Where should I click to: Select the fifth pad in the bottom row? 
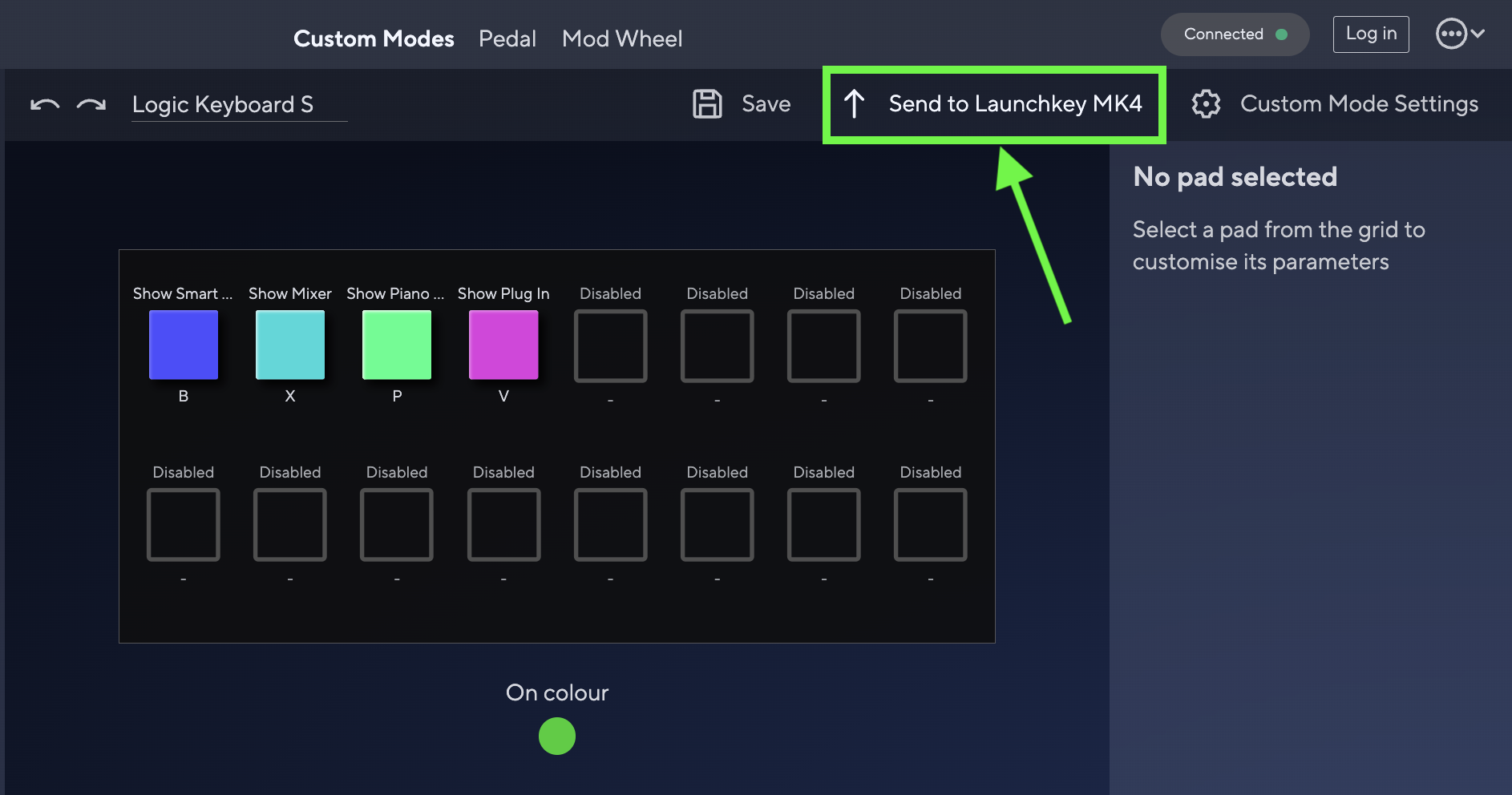[611, 524]
